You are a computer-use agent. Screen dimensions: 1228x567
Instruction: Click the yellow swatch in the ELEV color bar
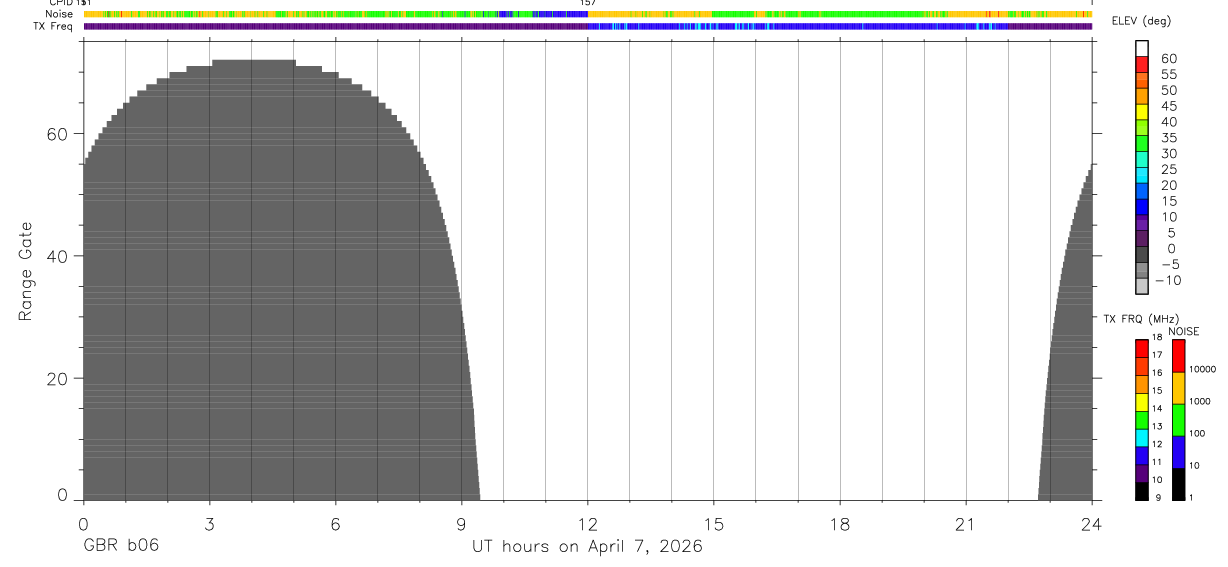tap(1142, 111)
